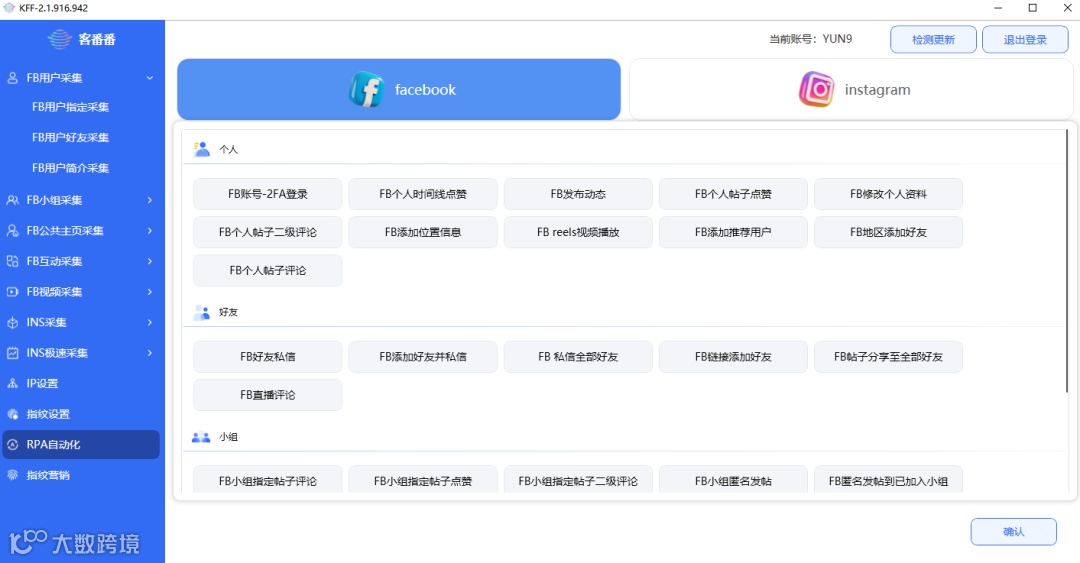Click the 指纹营销 fingerprint icon
1080x563 pixels.
12,475
